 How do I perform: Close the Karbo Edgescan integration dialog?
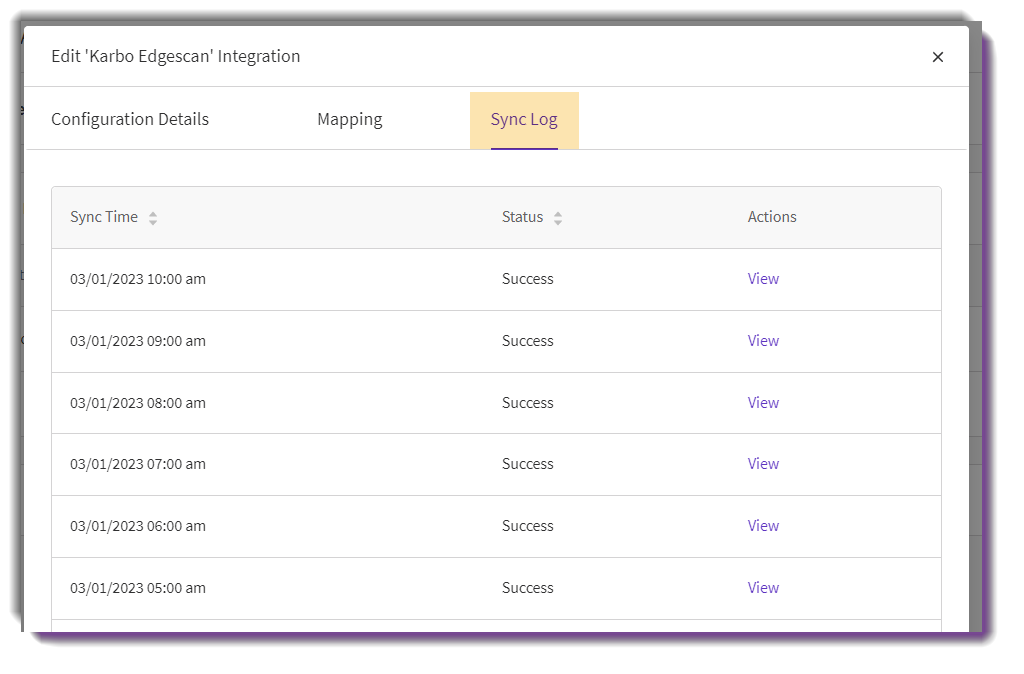[938, 57]
